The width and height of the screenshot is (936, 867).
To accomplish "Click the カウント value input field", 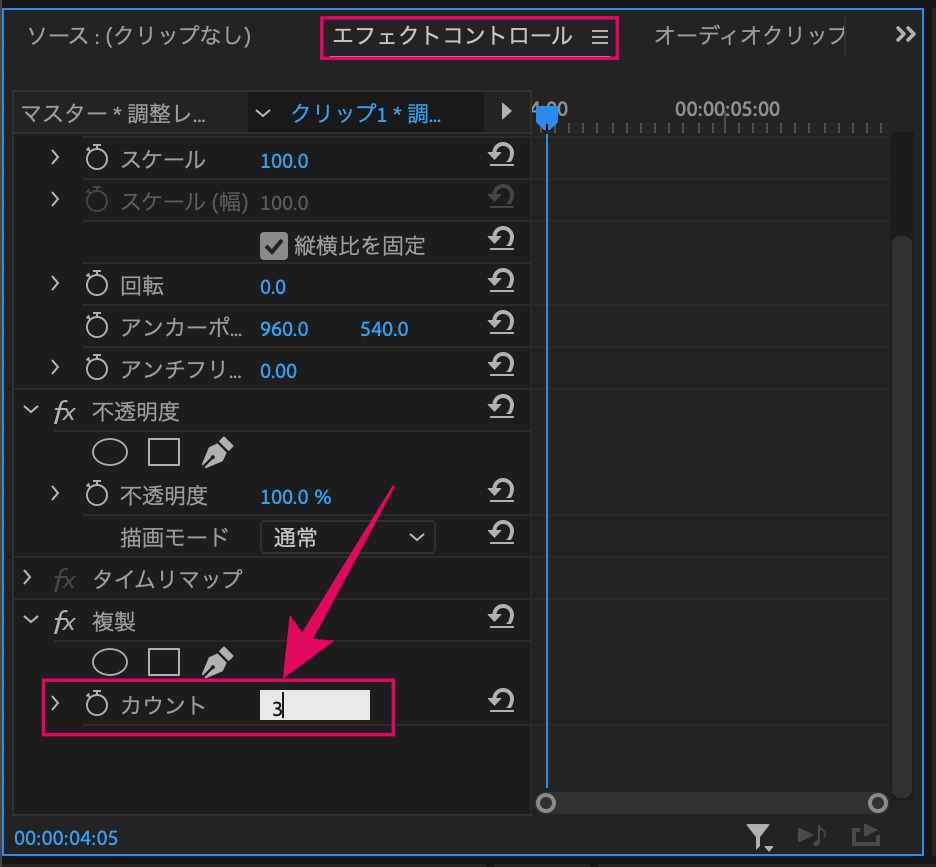I will [x=315, y=705].
